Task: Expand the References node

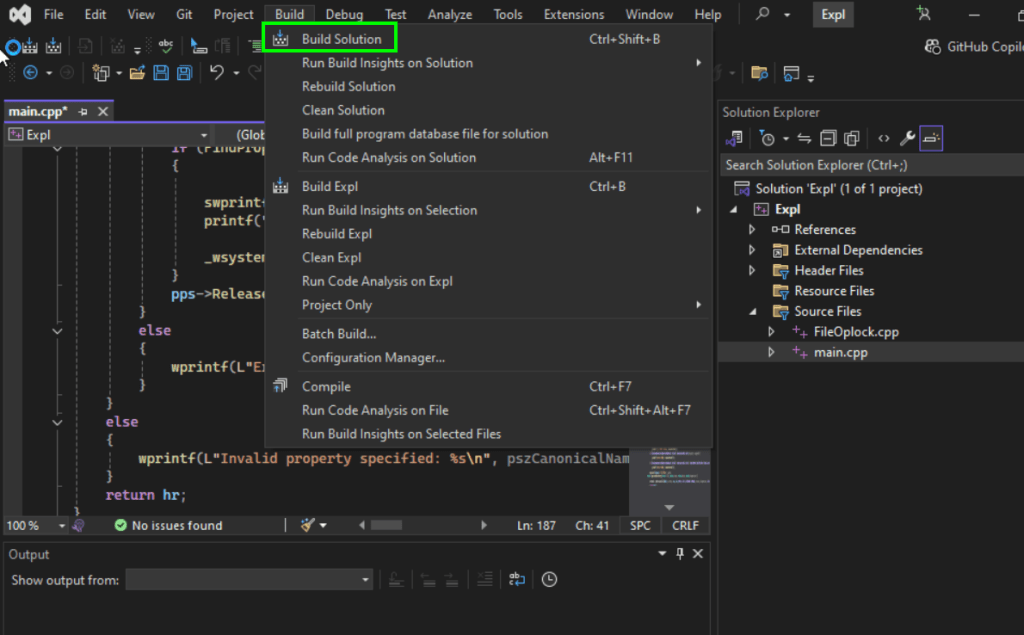Action: pyautogui.click(x=753, y=230)
